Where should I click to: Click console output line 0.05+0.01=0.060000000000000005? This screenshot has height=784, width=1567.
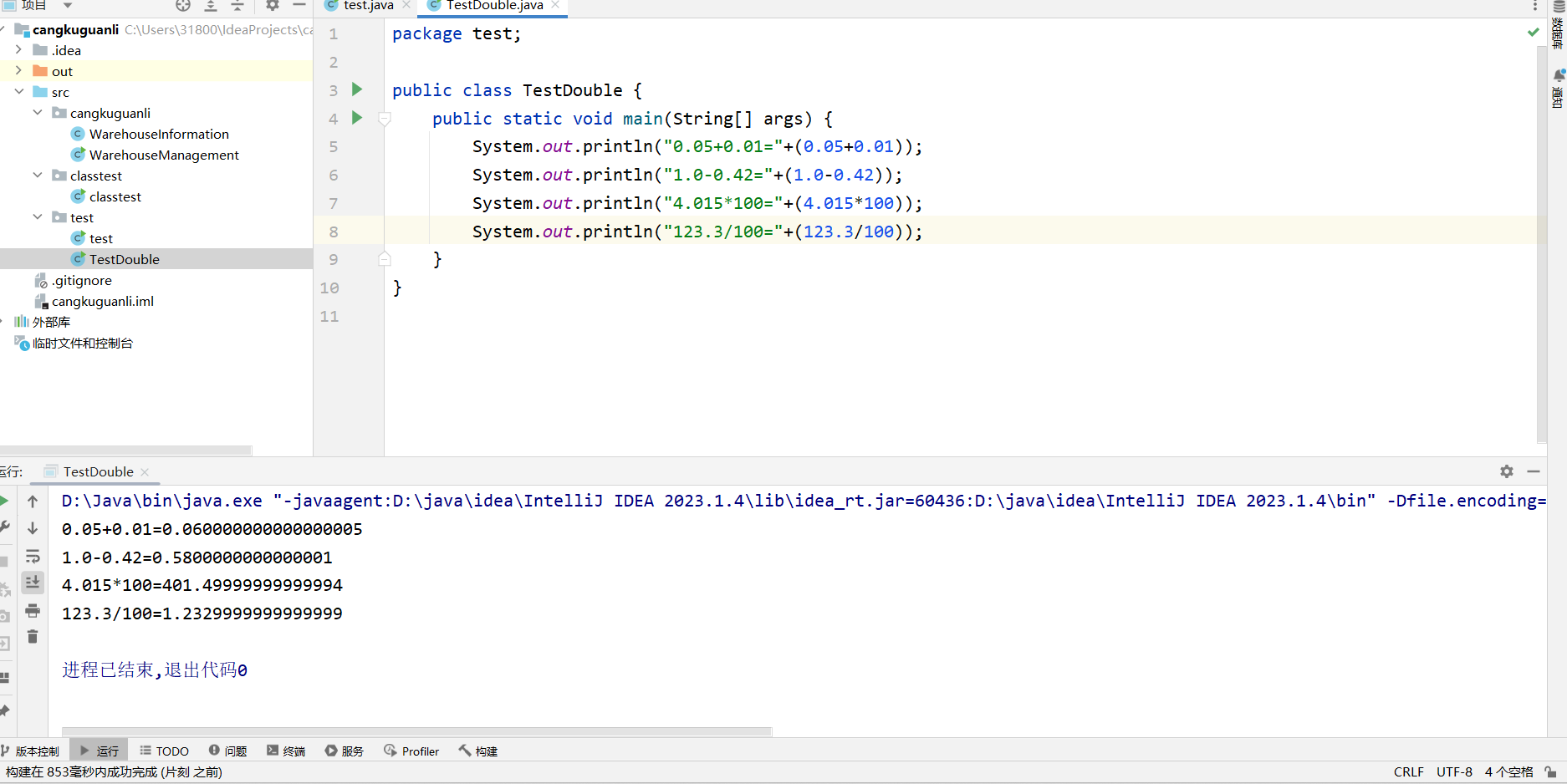pyautogui.click(x=212, y=529)
